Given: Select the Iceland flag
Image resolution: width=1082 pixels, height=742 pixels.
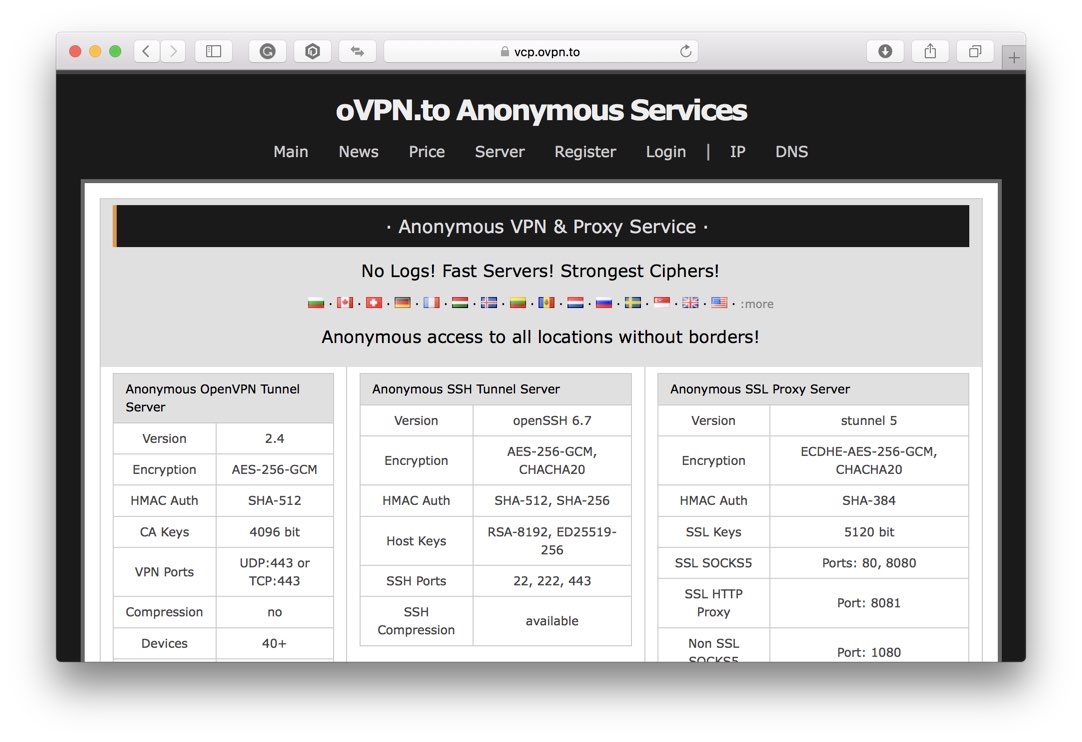Looking at the screenshot, I should (x=489, y=302).
